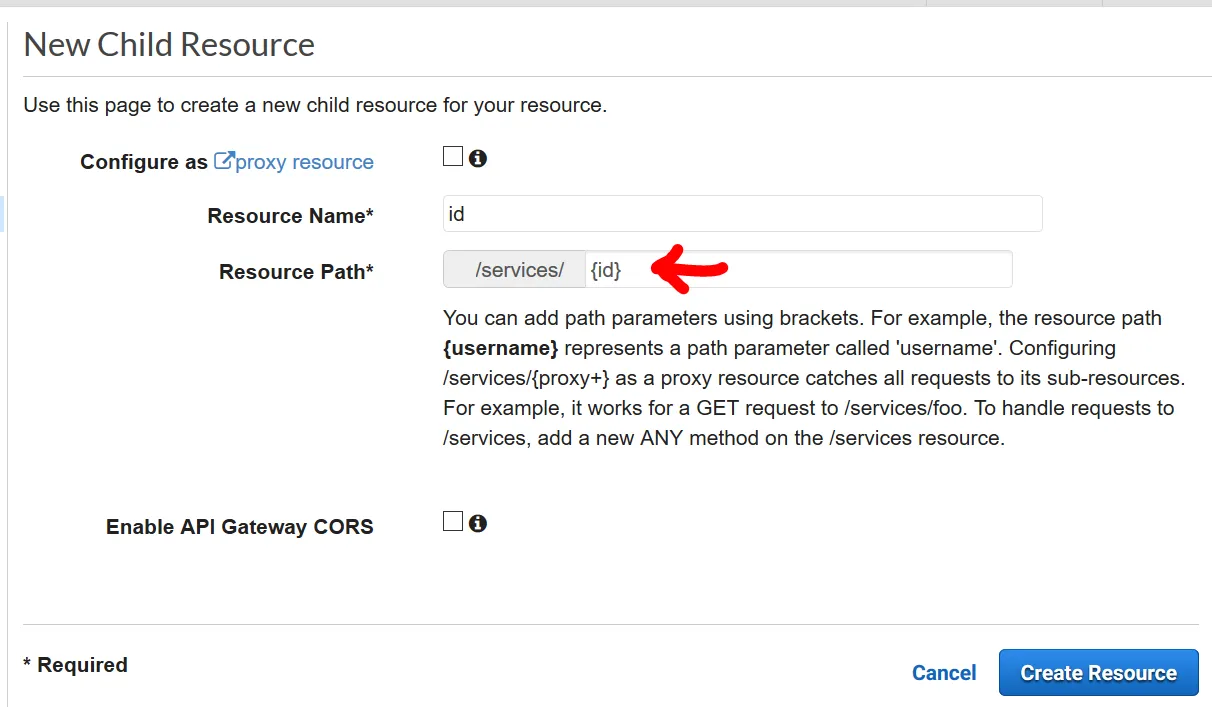Click the Resource Name* label
Screen dimensions: 1212x707
tap(290, 216)
